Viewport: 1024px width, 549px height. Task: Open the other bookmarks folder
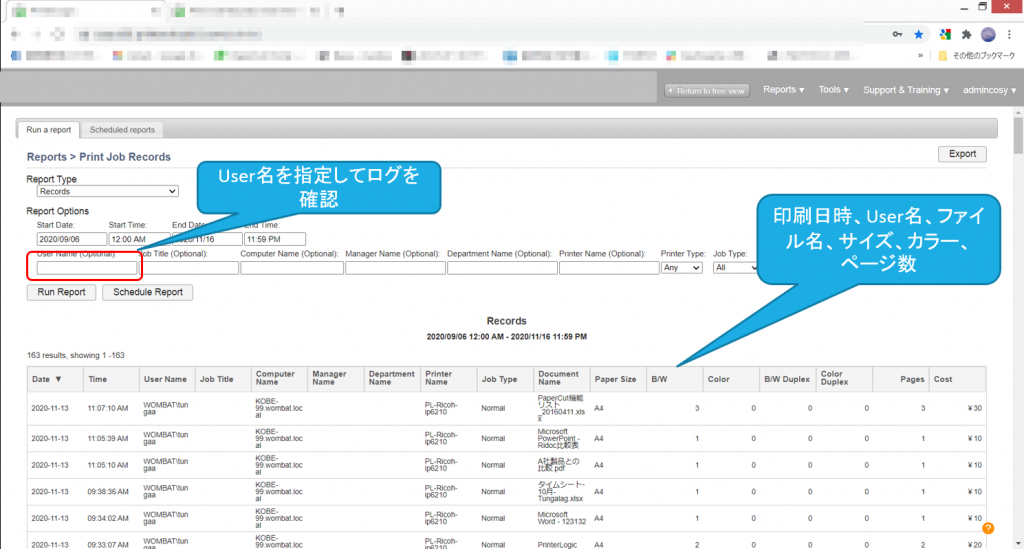[976, 56]
